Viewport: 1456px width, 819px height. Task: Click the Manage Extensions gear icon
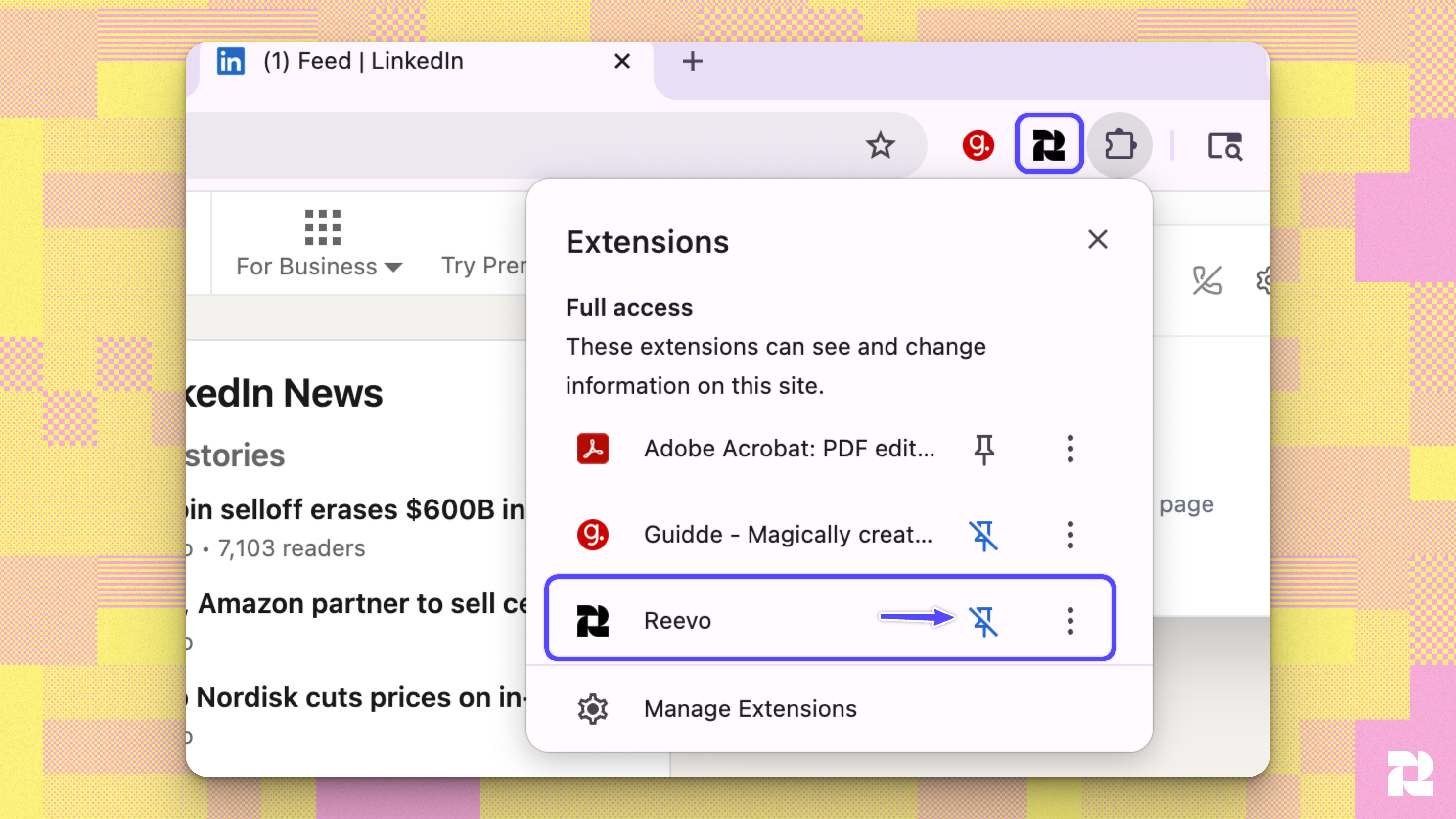click(592, 708)
